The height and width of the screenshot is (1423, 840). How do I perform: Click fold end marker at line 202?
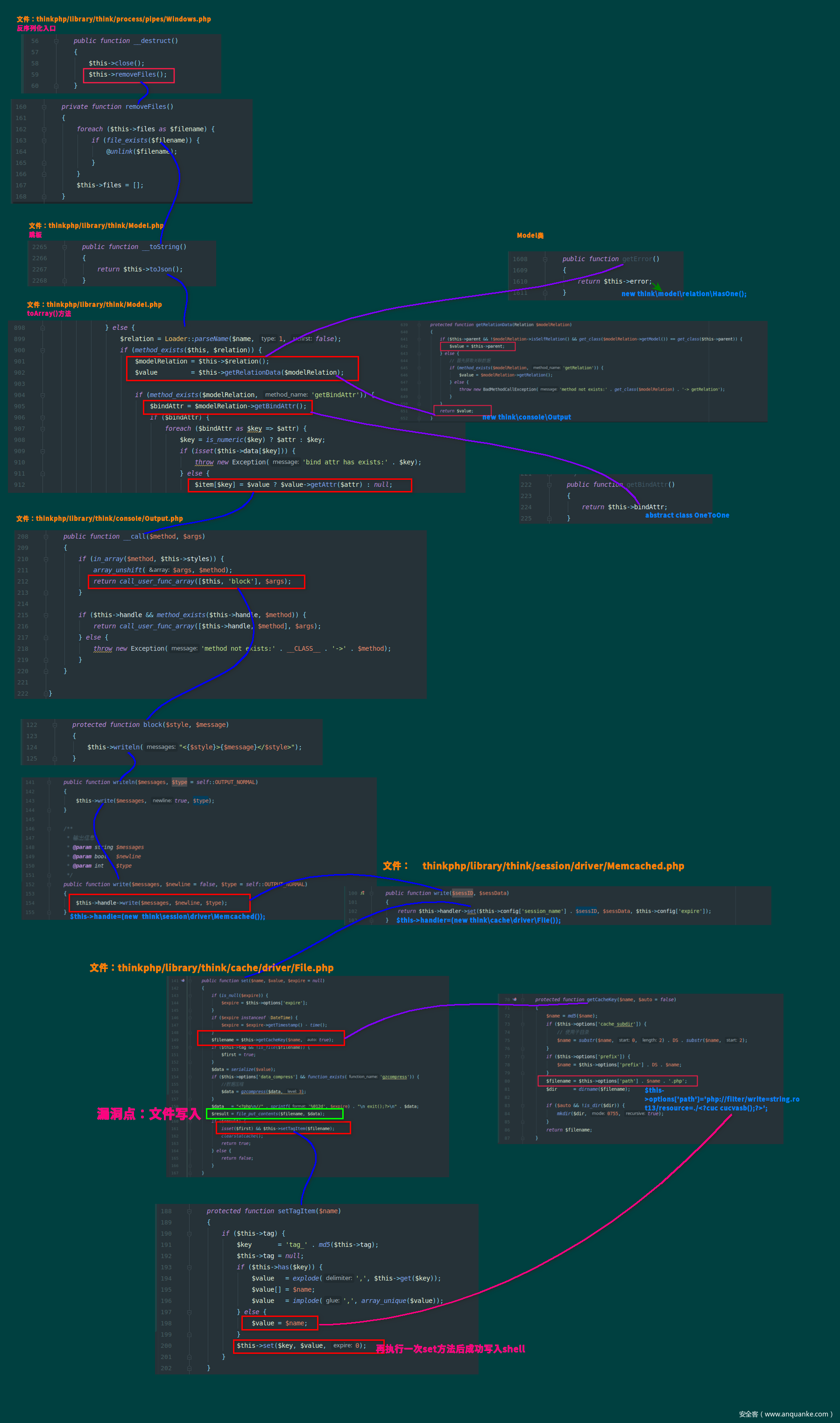tap(189, 1368)
